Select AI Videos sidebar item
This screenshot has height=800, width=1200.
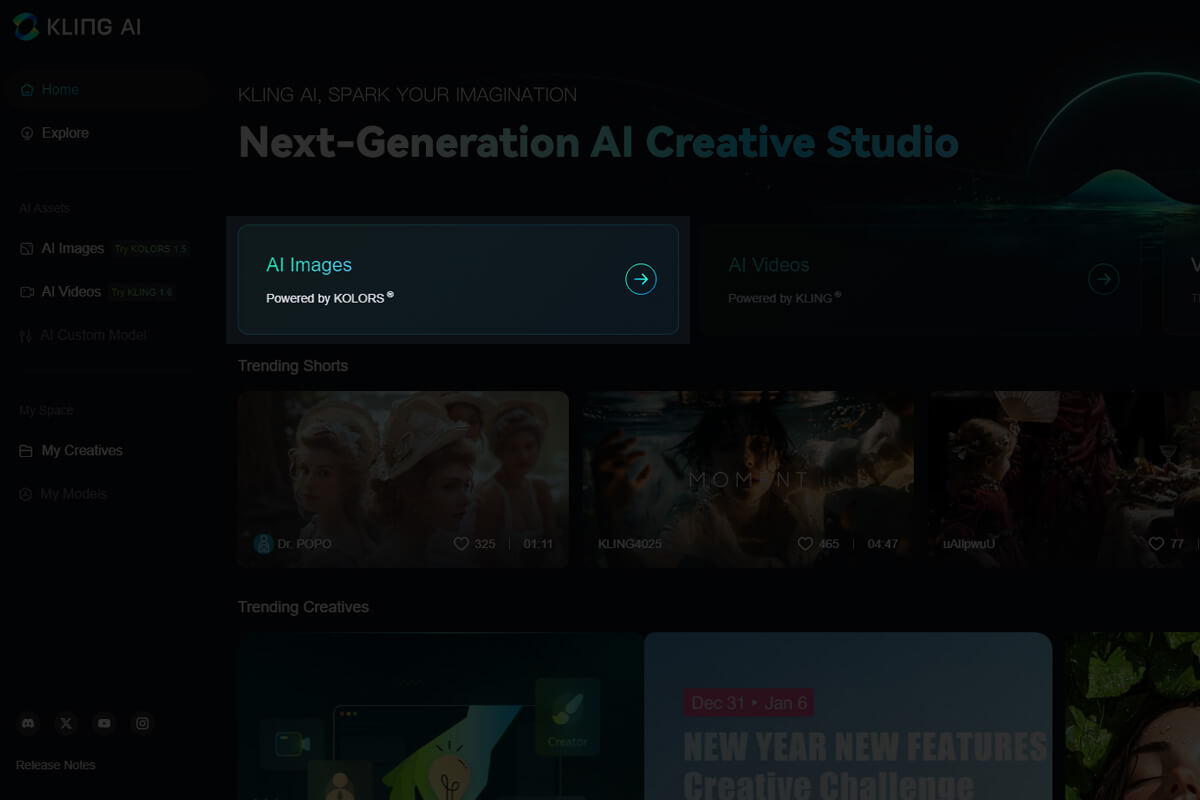click(71, 292)
